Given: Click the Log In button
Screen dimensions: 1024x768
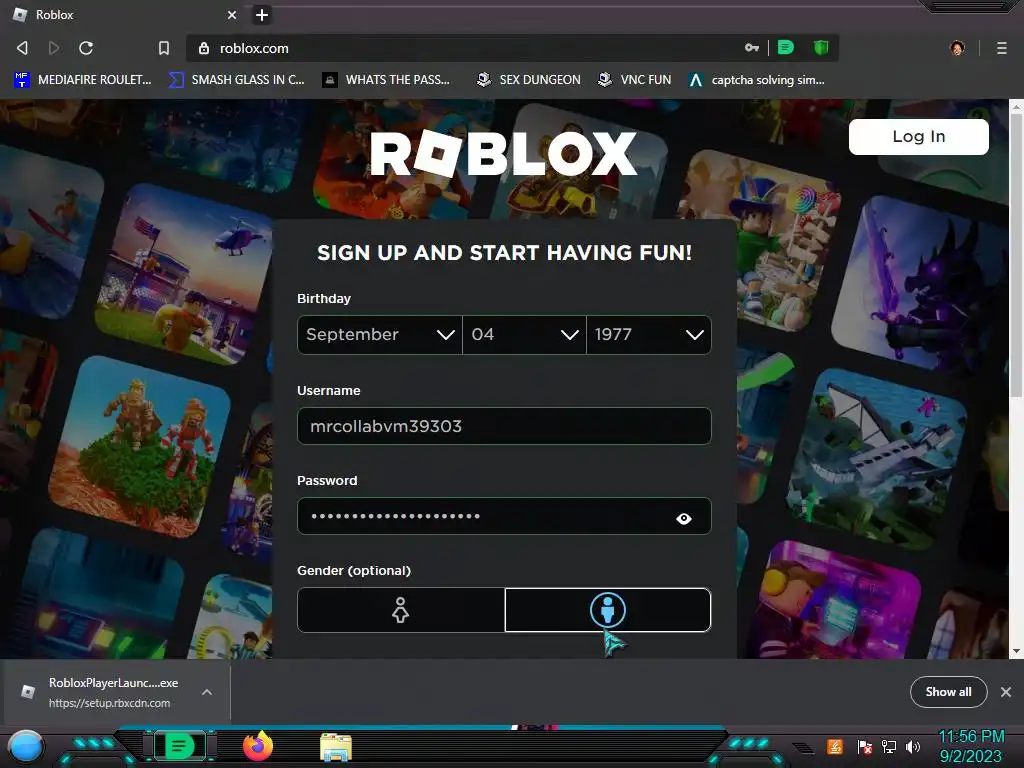Looking at the screenshot, I should click(918, 136).
